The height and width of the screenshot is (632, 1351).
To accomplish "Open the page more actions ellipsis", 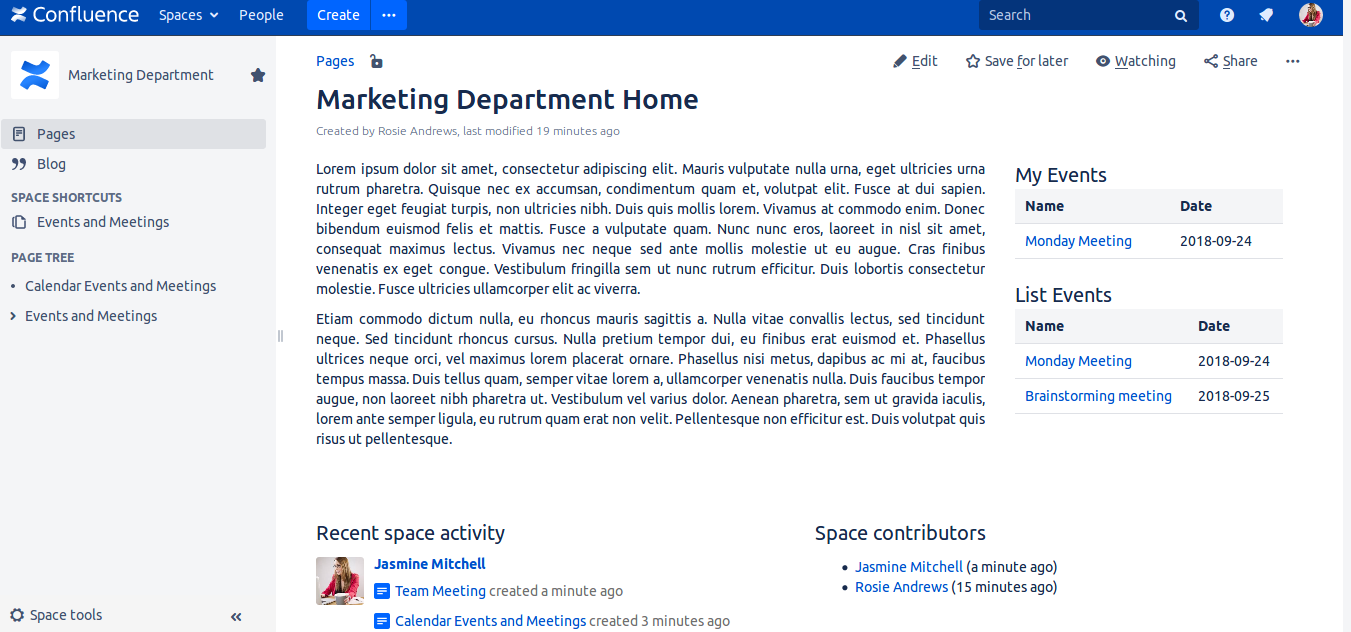I will (1293, 61).
